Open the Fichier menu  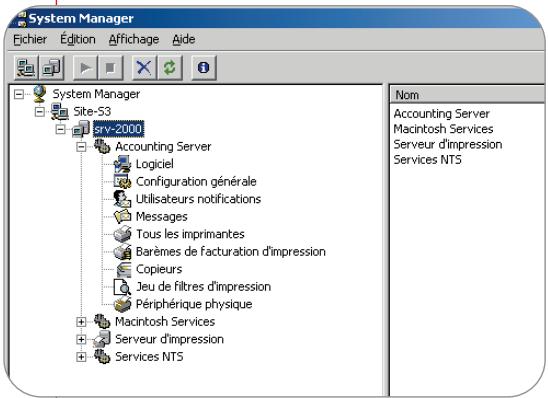tap(30, 39)
